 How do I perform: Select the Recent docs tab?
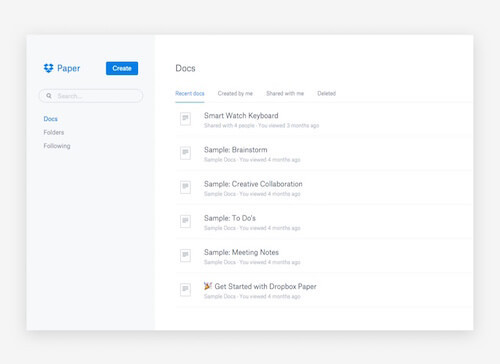pyautogui.click(x=190, y=94)
